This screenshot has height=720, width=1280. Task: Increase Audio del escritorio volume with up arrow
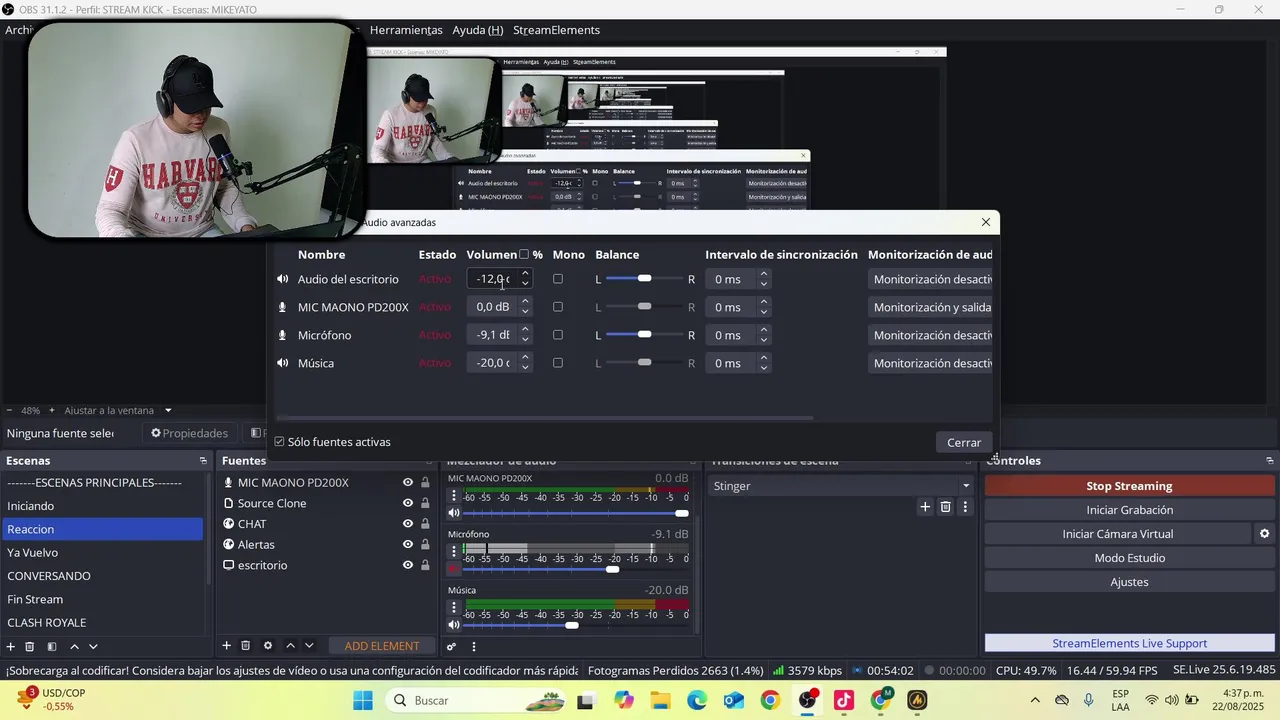[525, 274]
